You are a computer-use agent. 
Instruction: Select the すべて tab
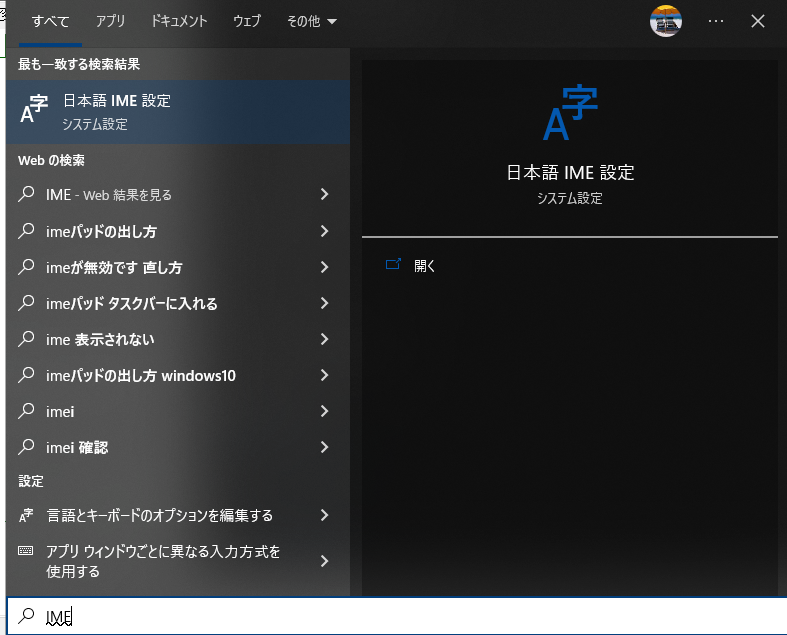point(50,22)
